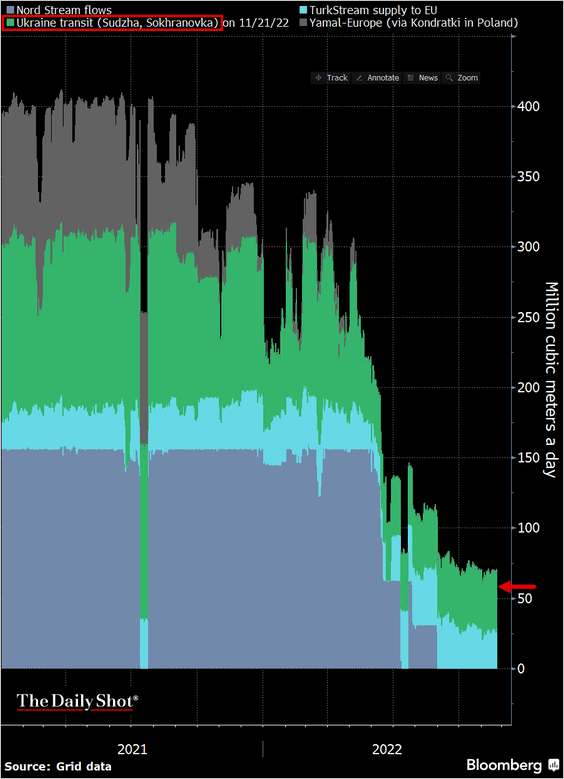
Task: Open the News overlay label
Action: coord(428,78)
